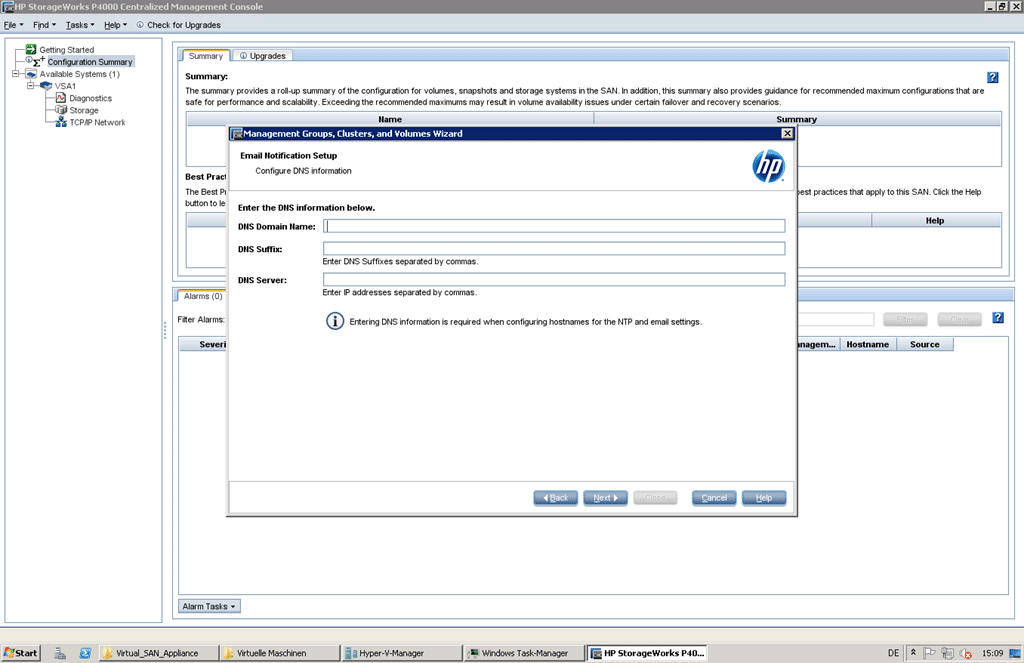The width and height of the screenshot is (1024, 663).
Task: Click the DNS information note icon
Action: point(335,321)
